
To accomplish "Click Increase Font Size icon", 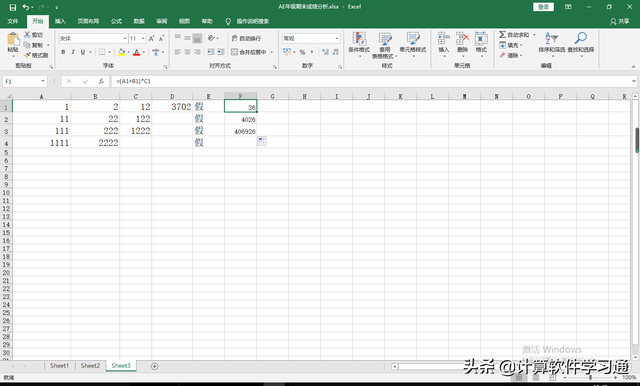I will [x=151, y=38].
